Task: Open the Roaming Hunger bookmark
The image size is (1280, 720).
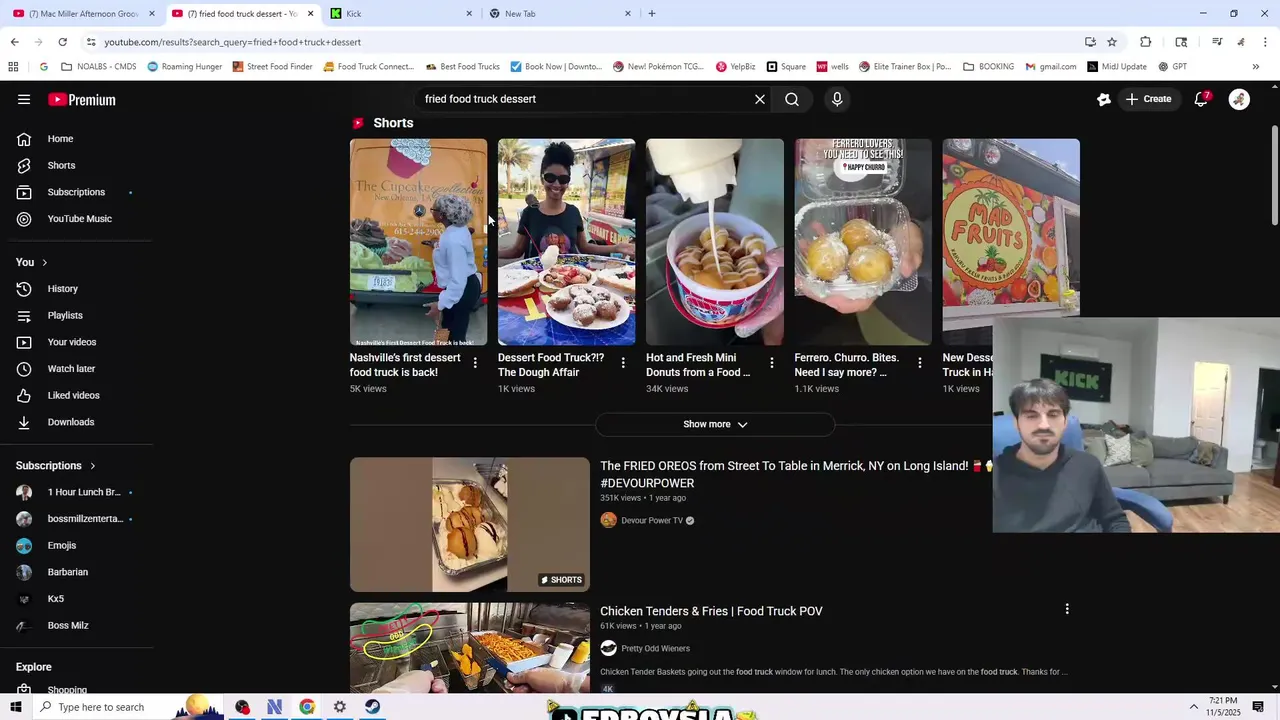Action: (x=185, y=67)
